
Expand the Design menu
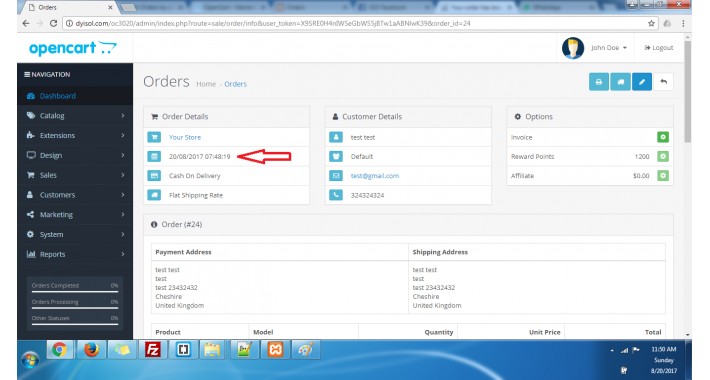[75, 155]
